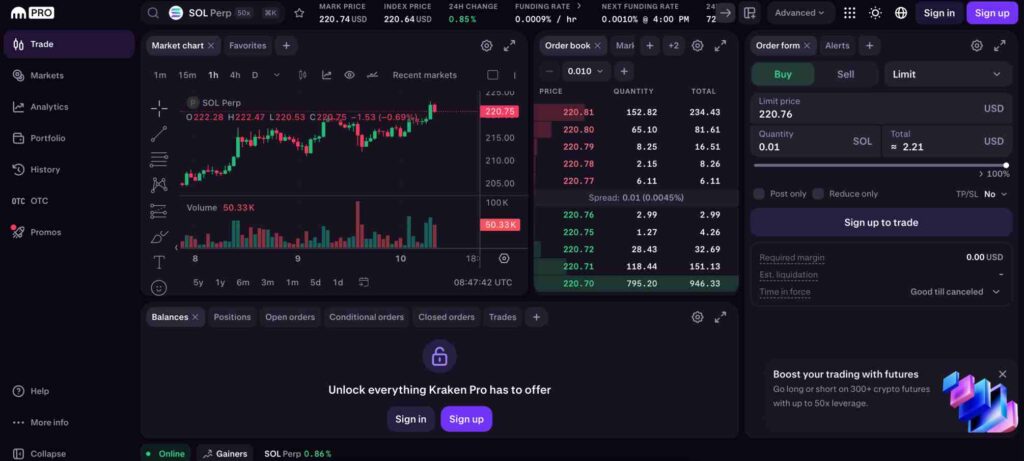Toggle chart visibility eye icon
This screenshot has width=1024, height=461.
(349, 75)
